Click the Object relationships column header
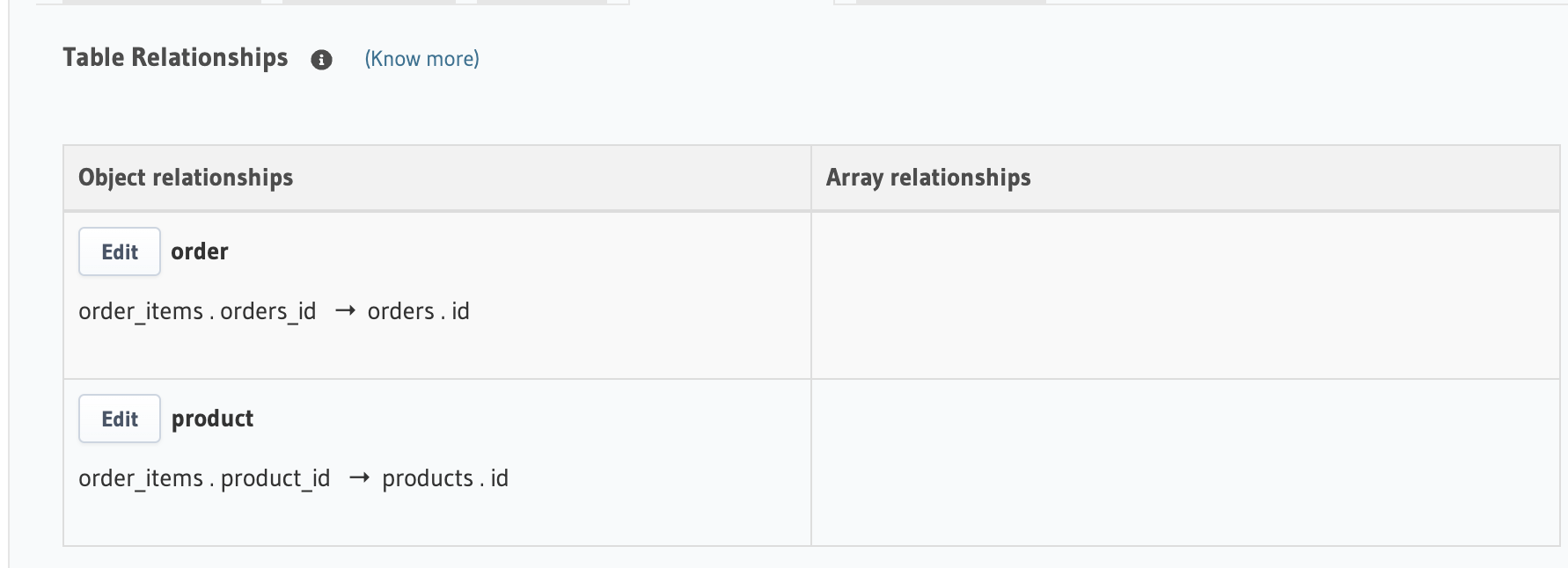The width and height of the screenshot is (1568, 568). (x=186, y=178)
